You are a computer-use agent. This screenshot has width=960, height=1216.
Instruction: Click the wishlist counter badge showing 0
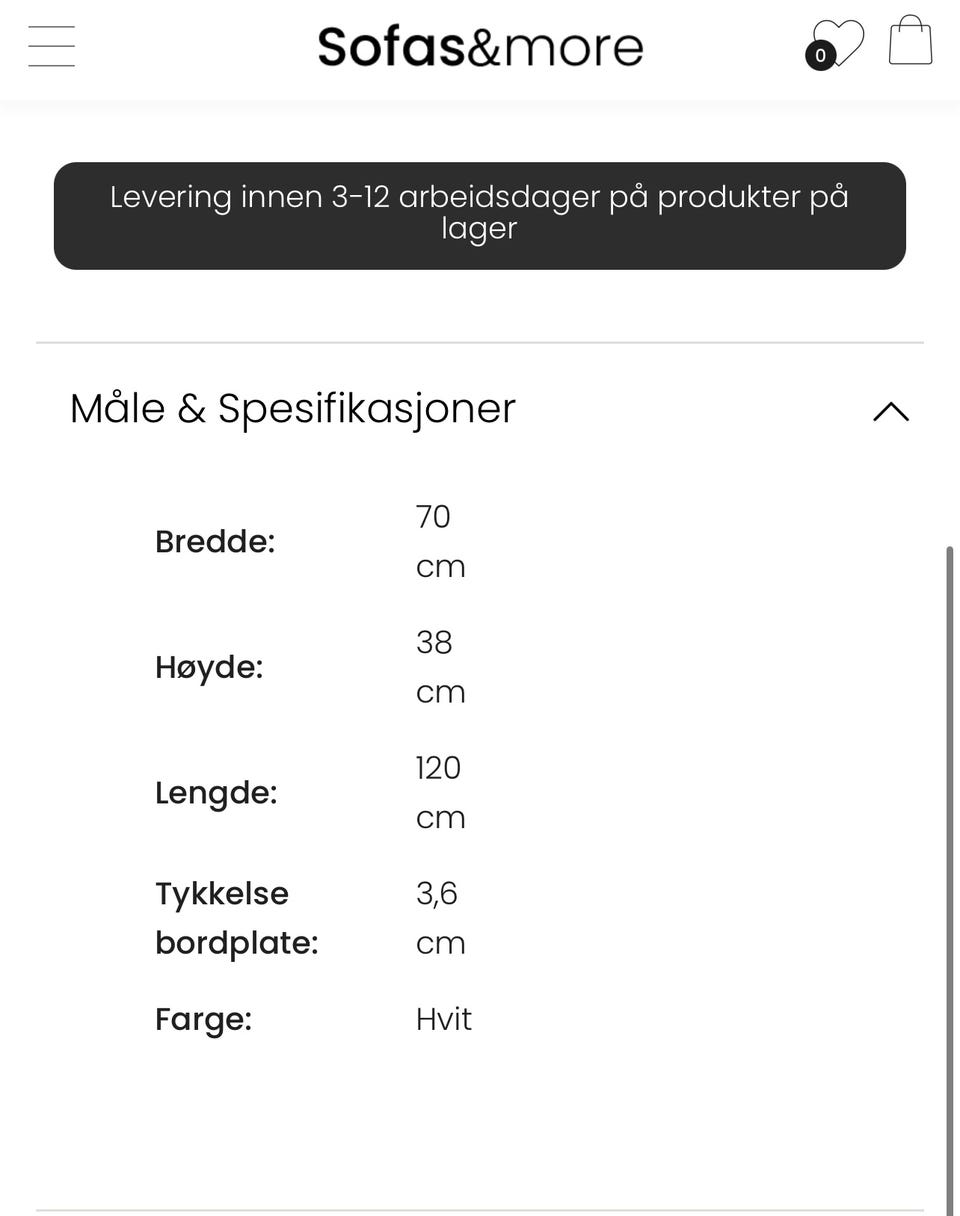[x=820, y=56]
